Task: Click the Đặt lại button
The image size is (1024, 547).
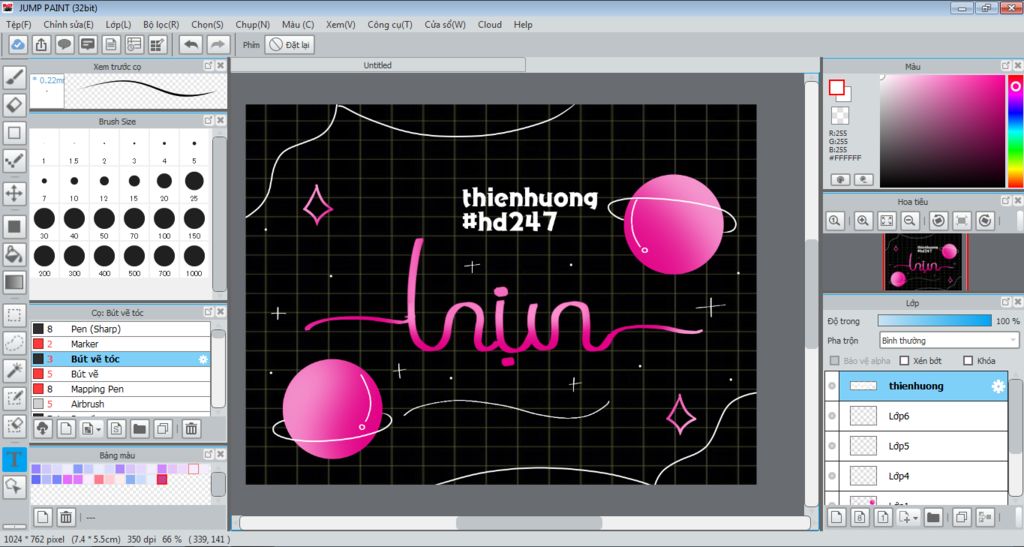Action: tap(290, 44)
